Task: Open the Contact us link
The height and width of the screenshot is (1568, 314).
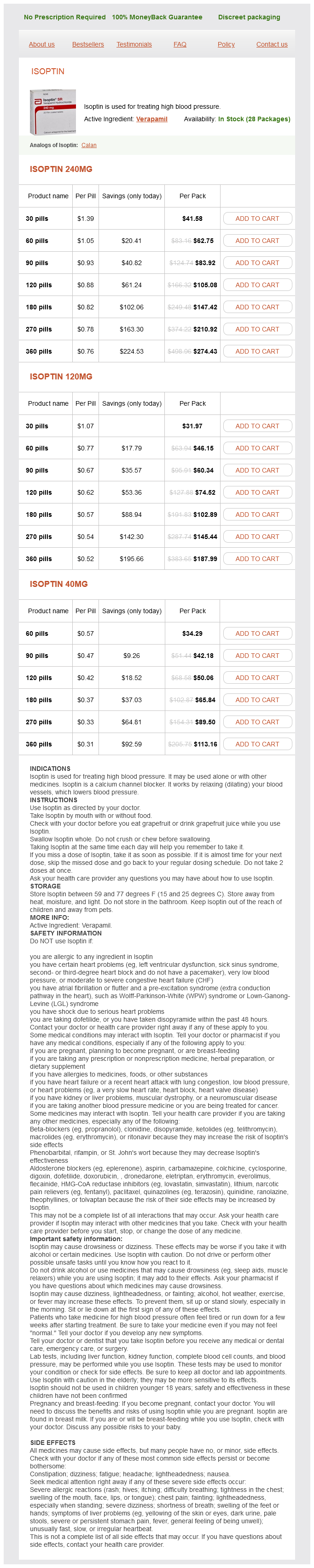Action: 272,44
